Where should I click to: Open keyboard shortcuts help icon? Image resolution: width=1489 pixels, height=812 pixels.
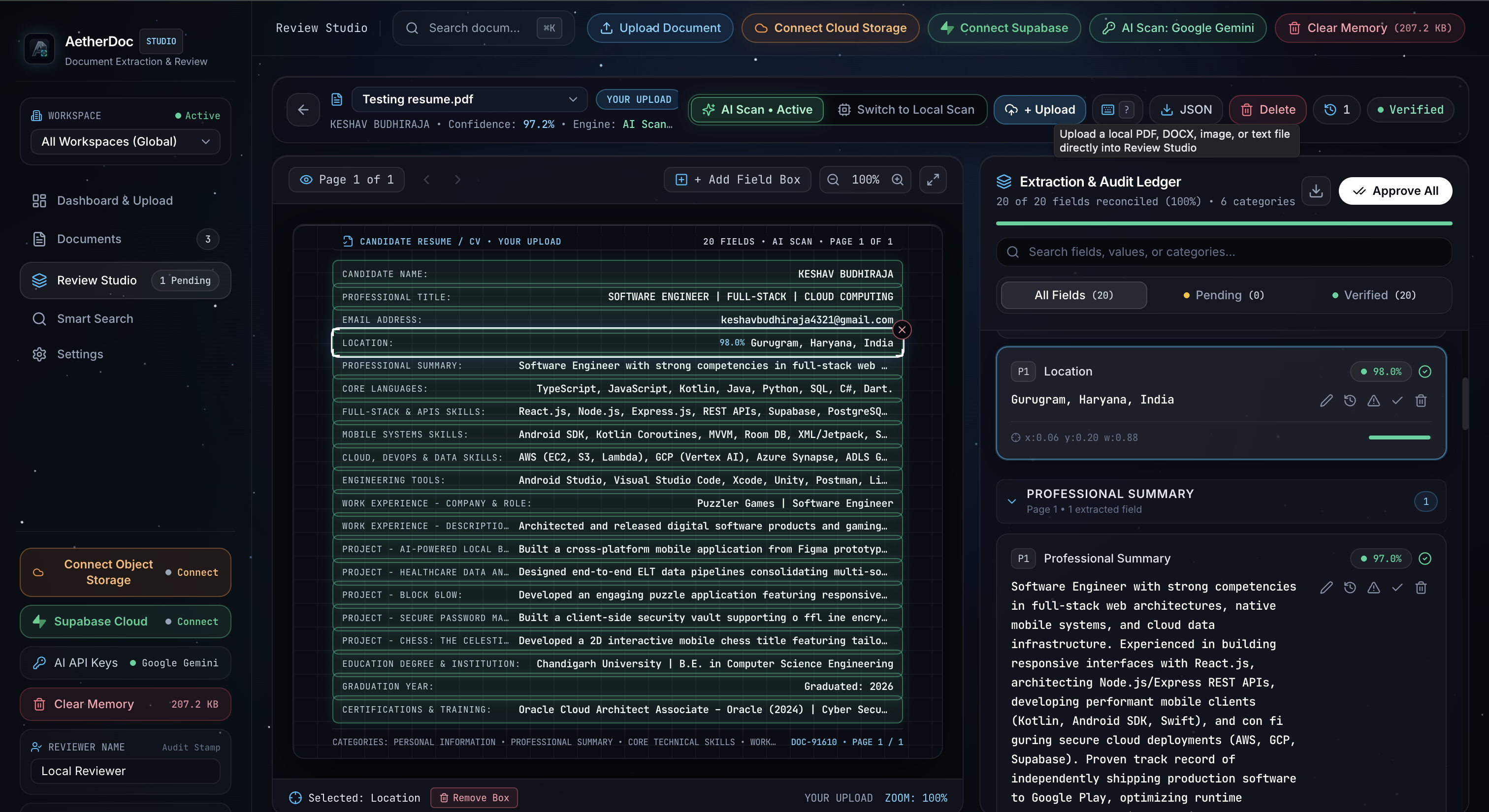[1117, 110]
